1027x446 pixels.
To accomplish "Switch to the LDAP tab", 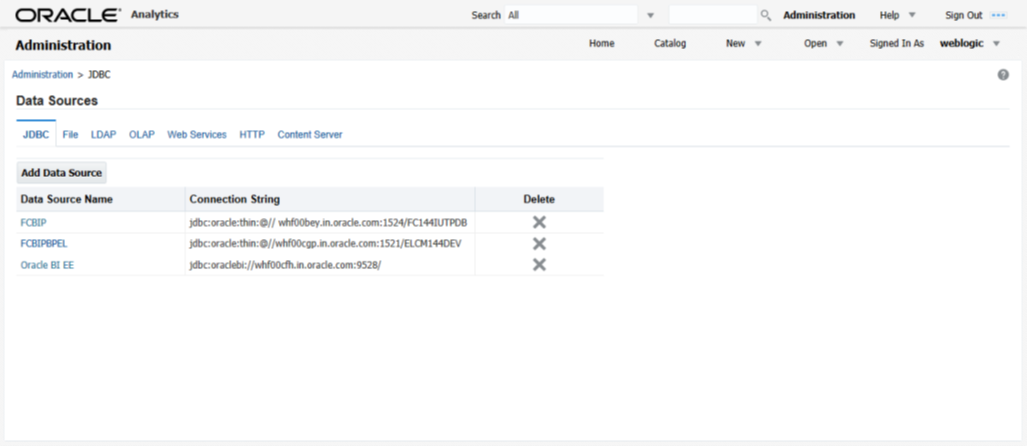I will tap(103, 134).
